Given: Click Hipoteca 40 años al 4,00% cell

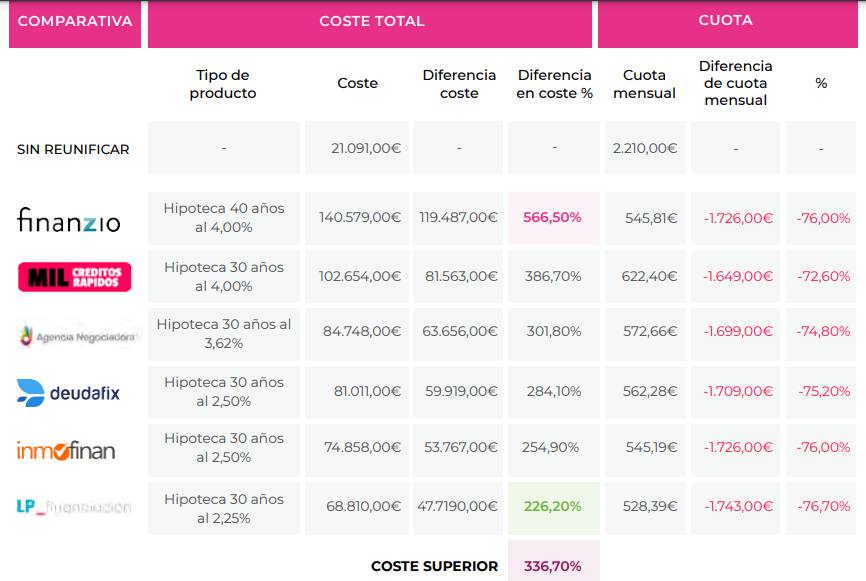Looking at the screenshot, I should [x=224, y=218].
